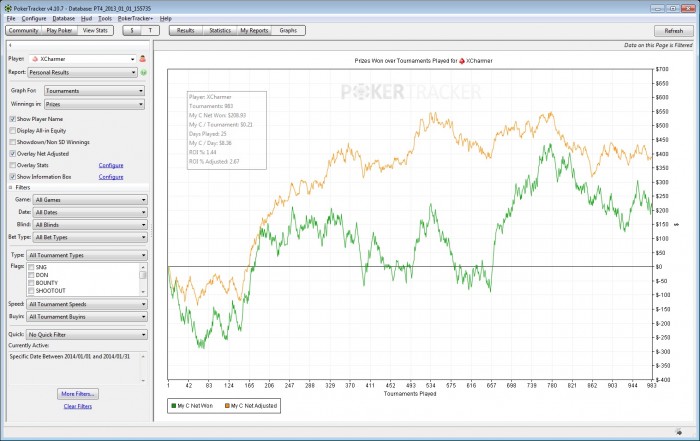
Task: Open the Player XCharmer dropdown
Action: [x=83, y=59]
